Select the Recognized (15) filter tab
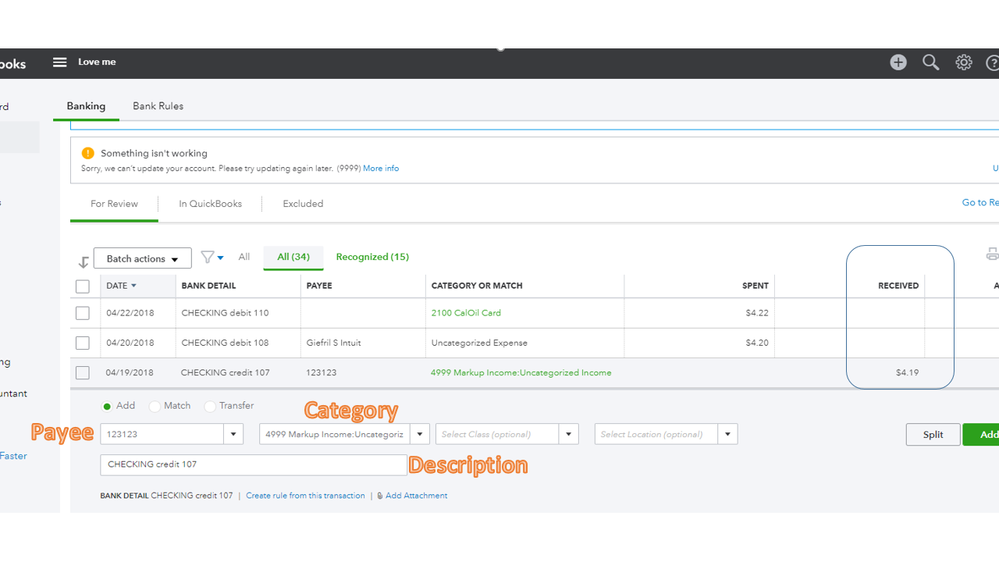 [372, 257]
